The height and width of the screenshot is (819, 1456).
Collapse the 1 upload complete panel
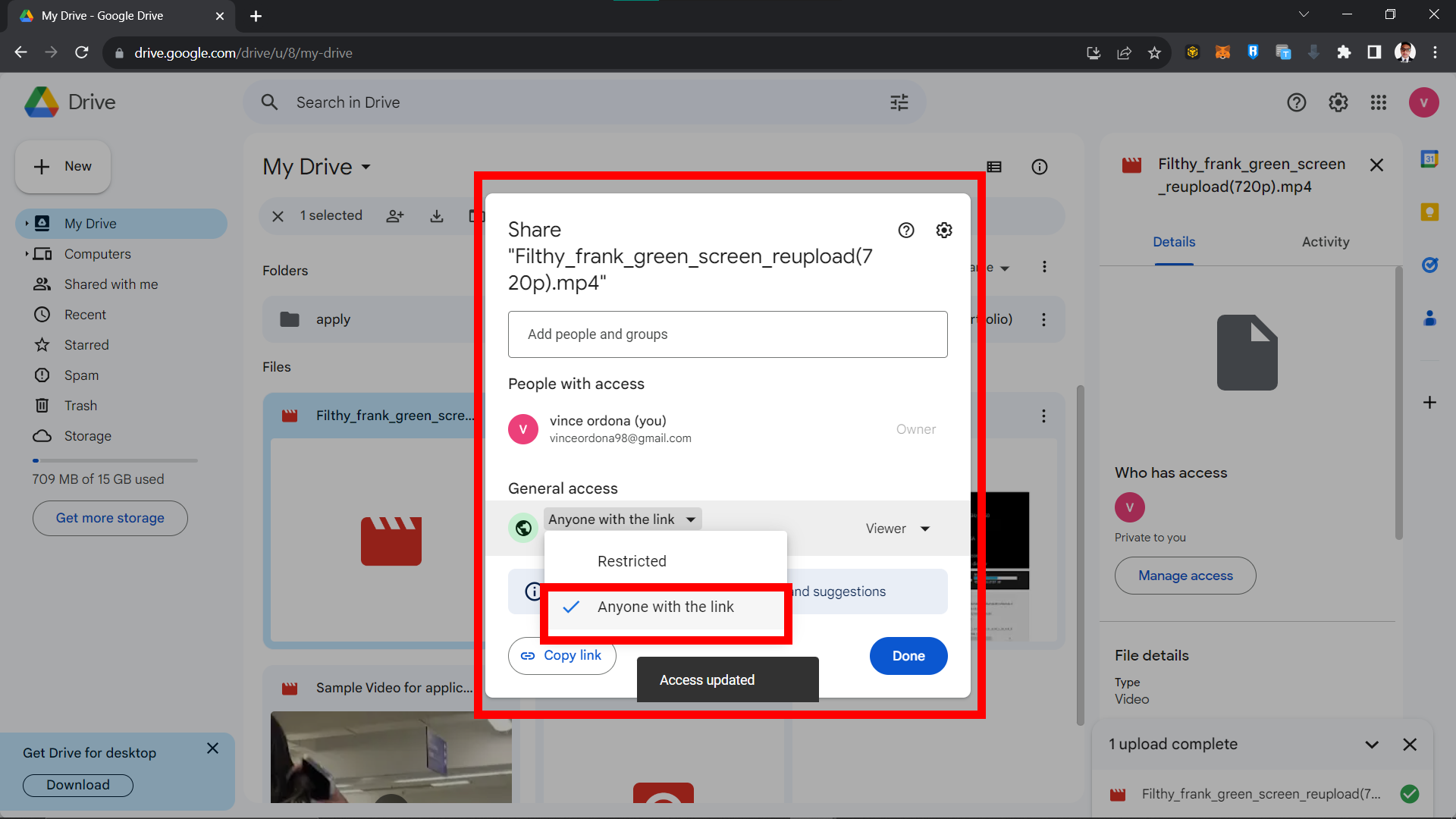pos(1372,744)
